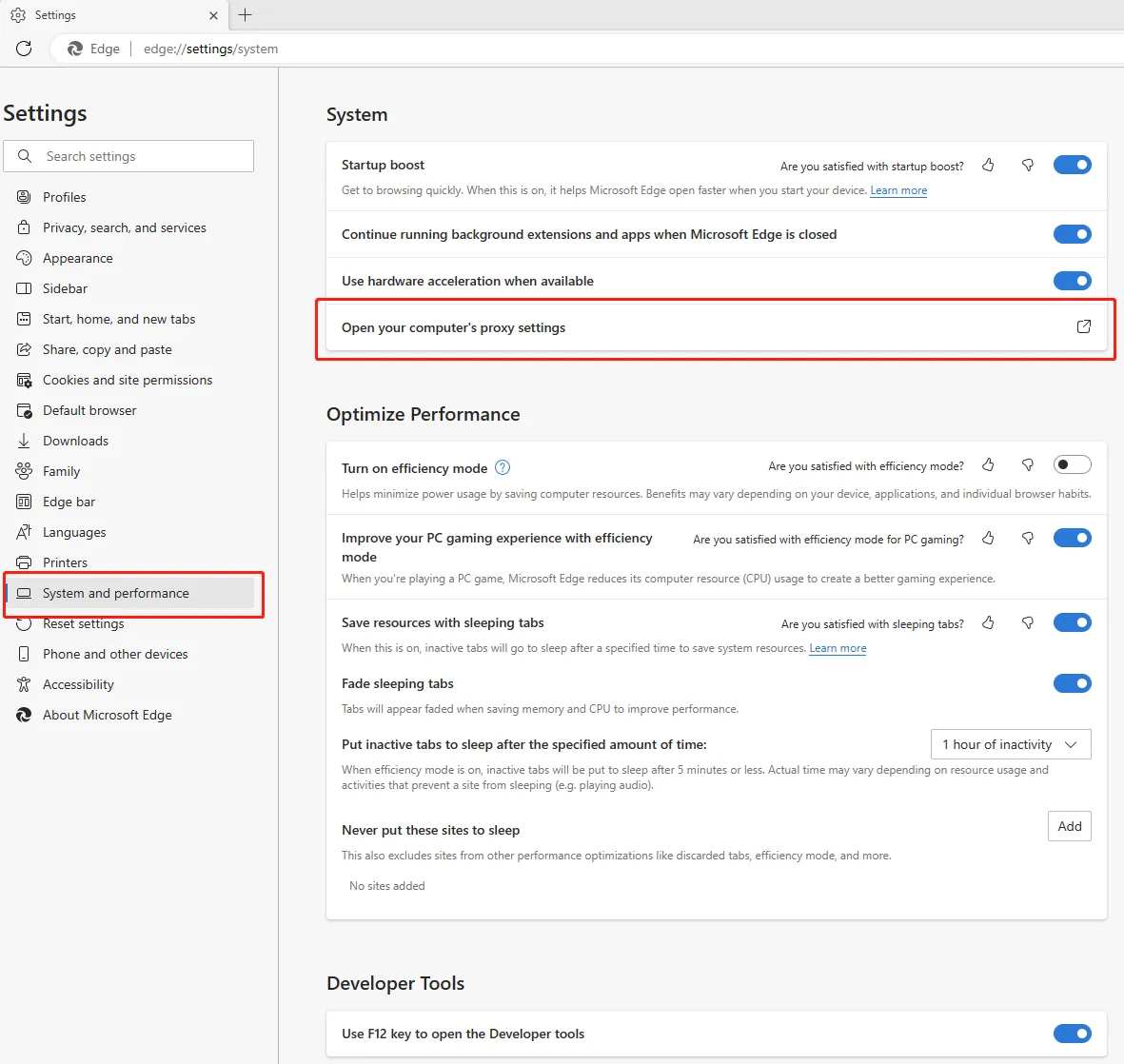Click the Downloads arrow icon
Screen dimensions: 1124x1064
(24, 441)
